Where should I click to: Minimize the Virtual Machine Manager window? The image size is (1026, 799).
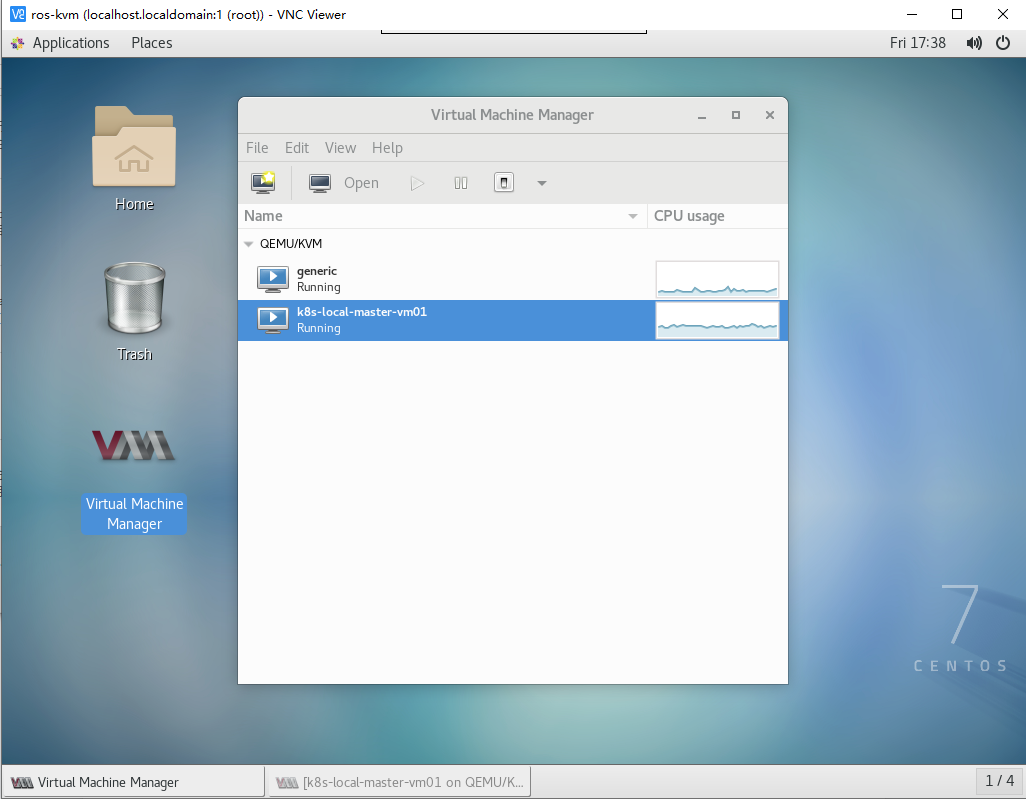tap(702, 115)
